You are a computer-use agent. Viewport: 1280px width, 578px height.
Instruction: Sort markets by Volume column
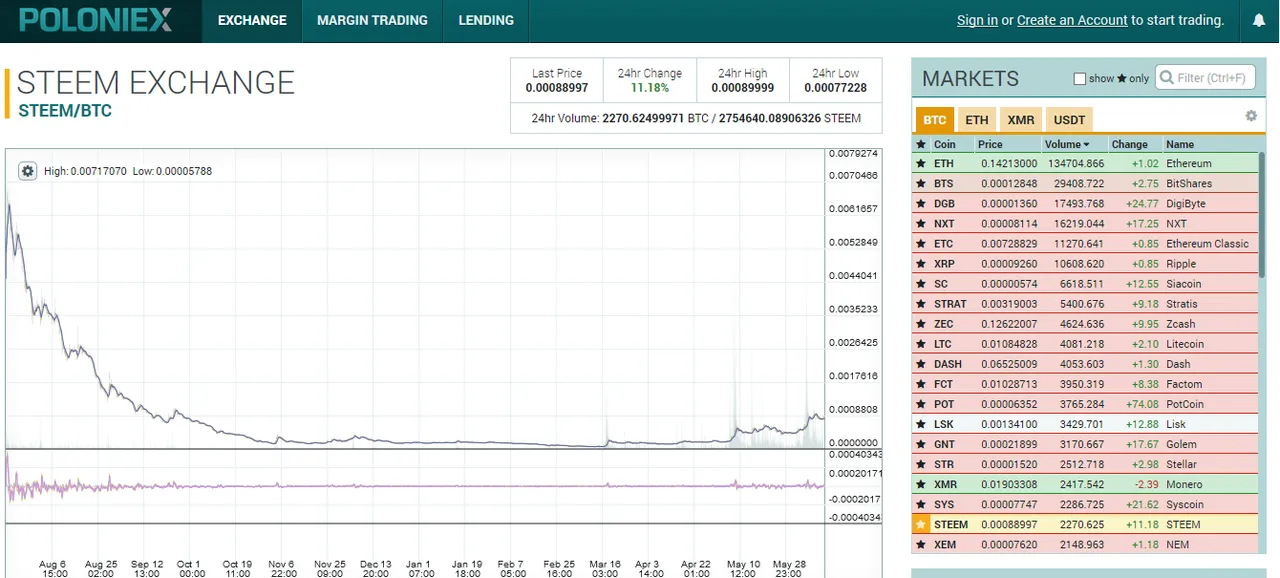(1067, 144)
